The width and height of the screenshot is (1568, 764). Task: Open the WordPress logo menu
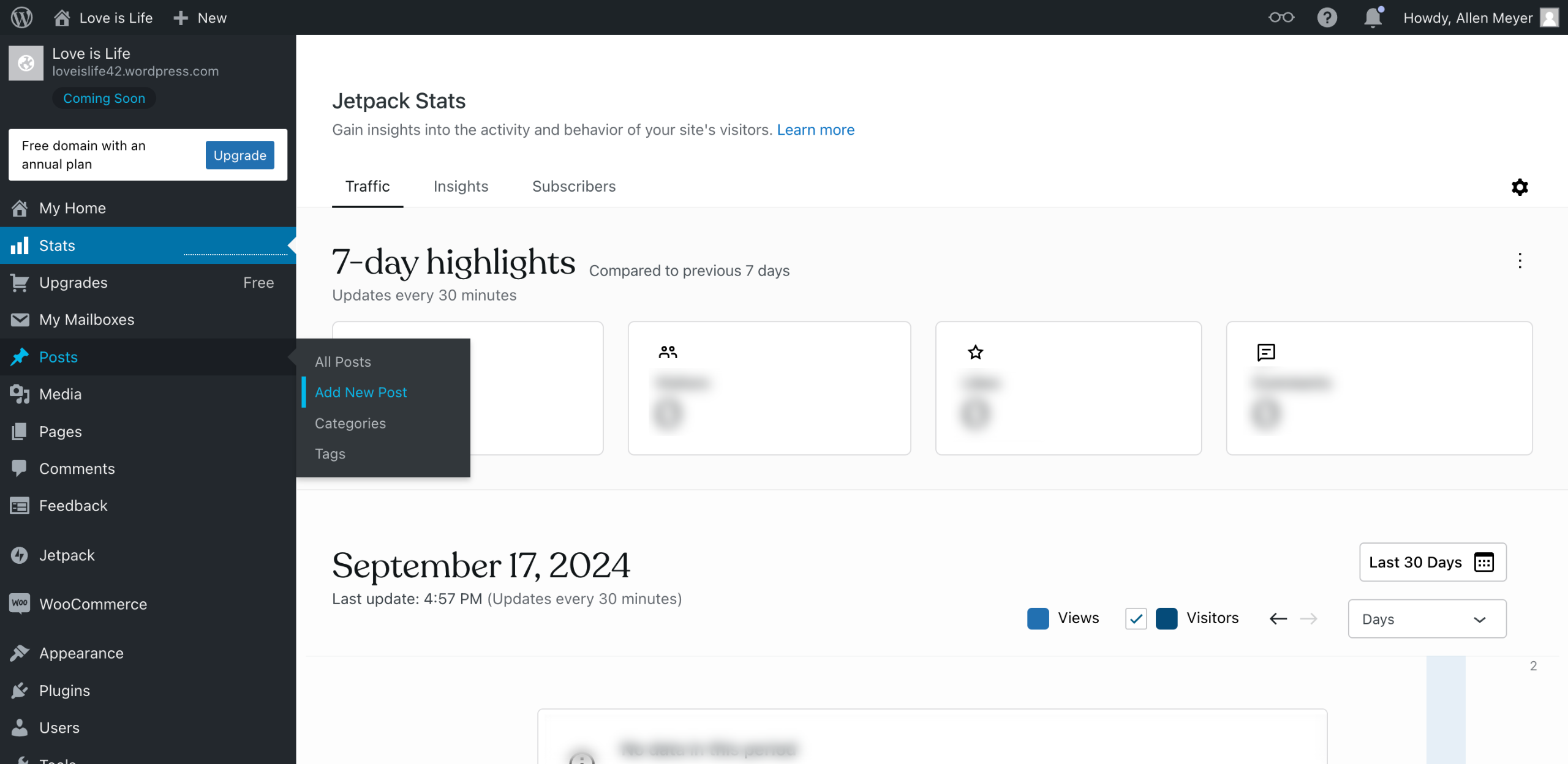pyautogui.click(x=22, y=17)
